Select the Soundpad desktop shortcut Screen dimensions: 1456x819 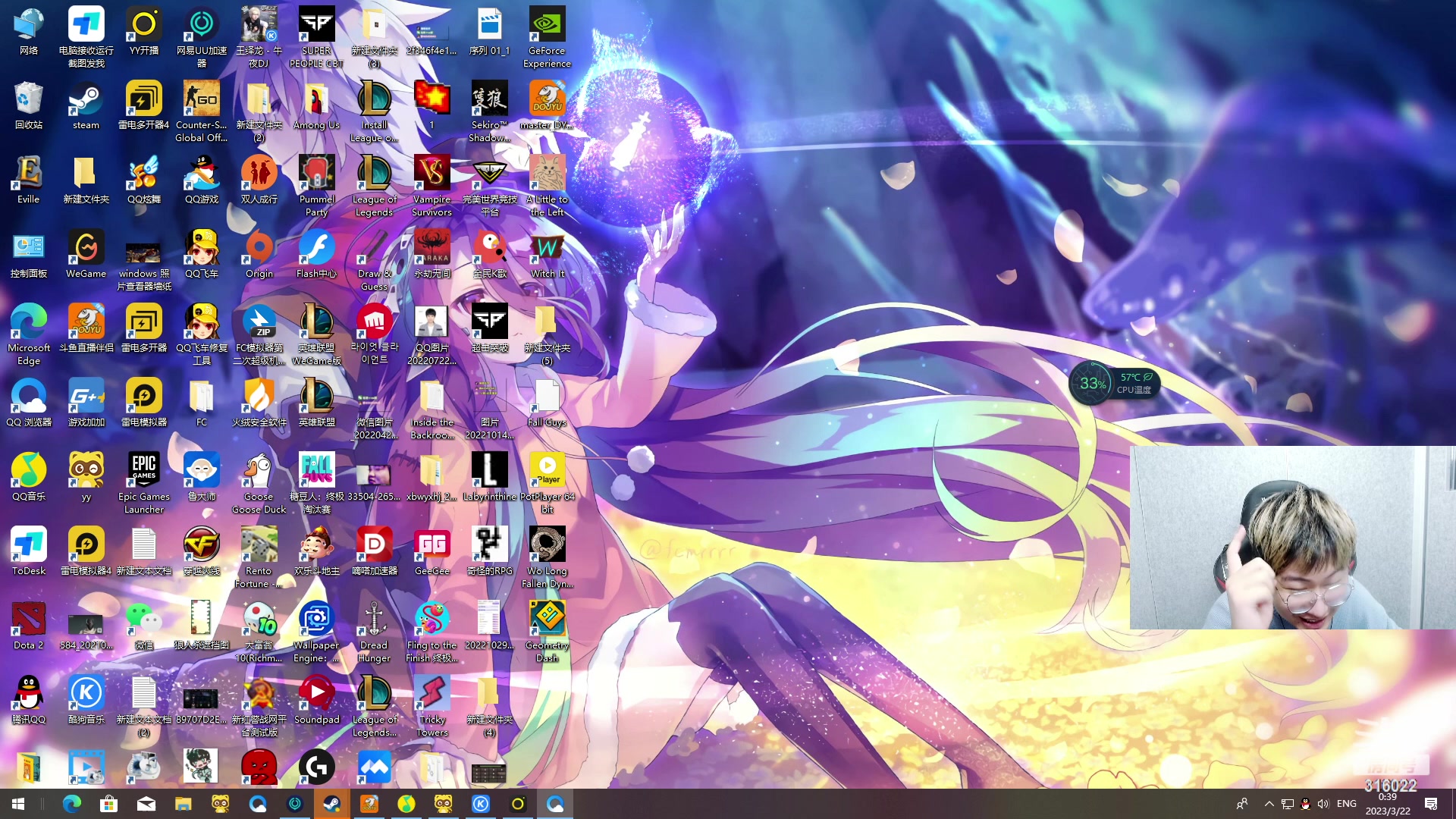(x=316, y=701)
